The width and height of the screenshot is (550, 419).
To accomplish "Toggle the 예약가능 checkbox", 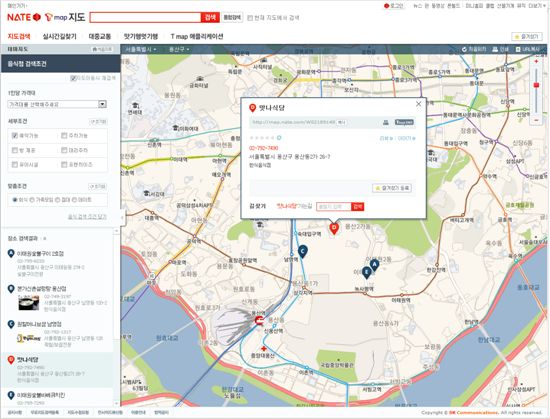I will 14,135.
